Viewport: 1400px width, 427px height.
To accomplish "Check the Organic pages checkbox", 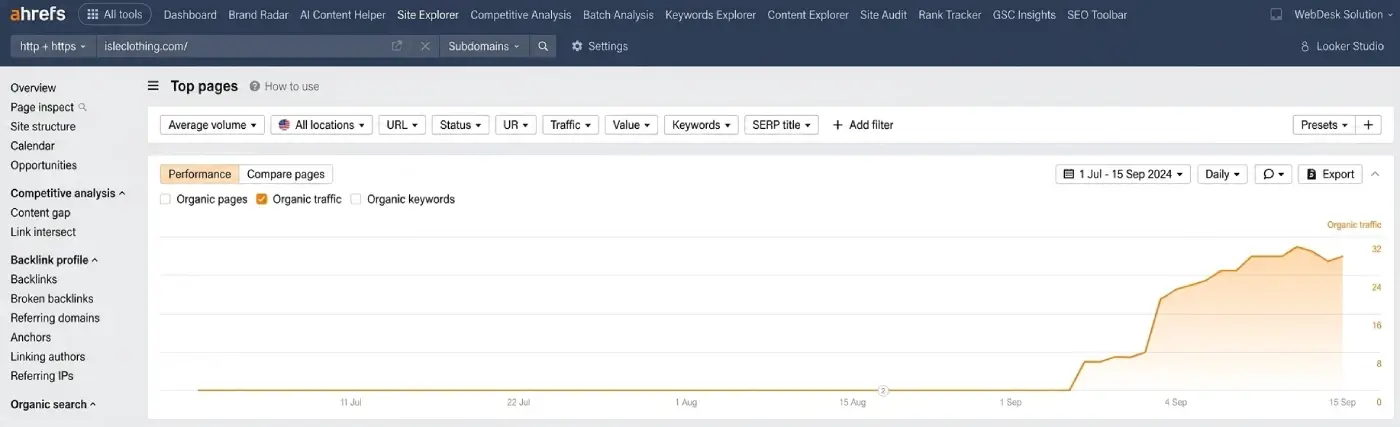I will coord(165,199).
